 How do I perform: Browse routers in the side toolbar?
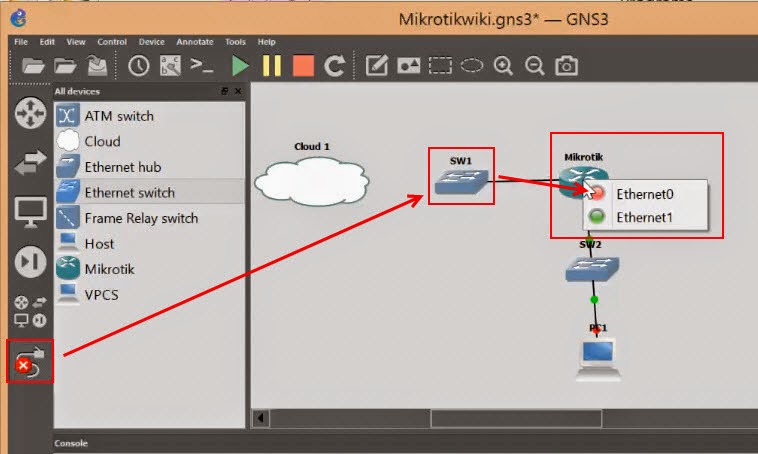[x=30, y=113]
